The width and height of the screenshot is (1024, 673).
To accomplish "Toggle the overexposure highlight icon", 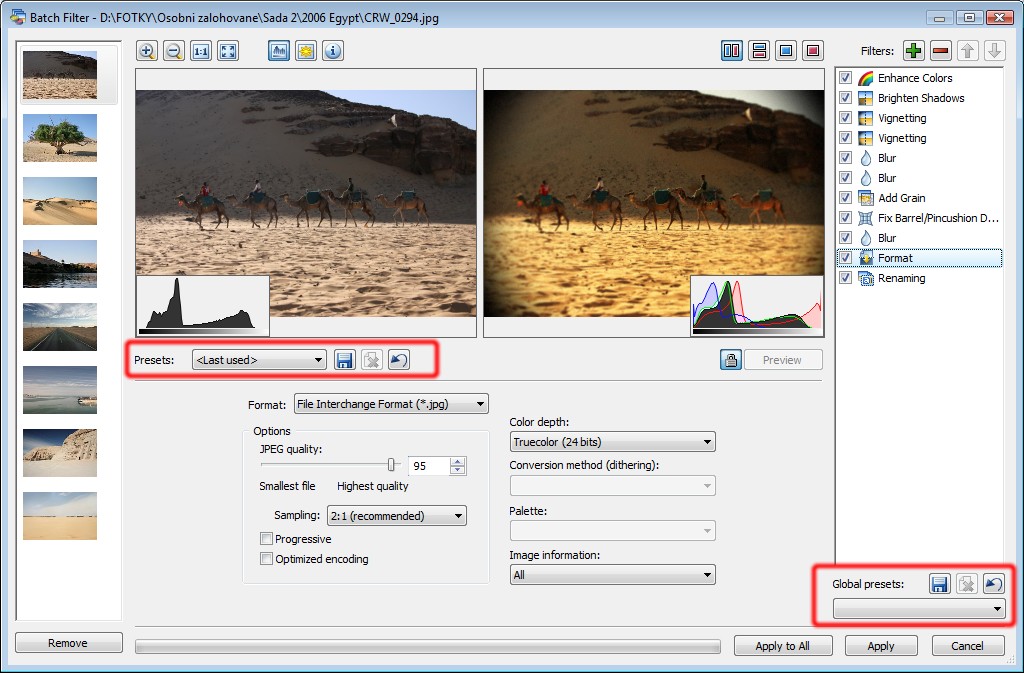I will coord(306,51).
